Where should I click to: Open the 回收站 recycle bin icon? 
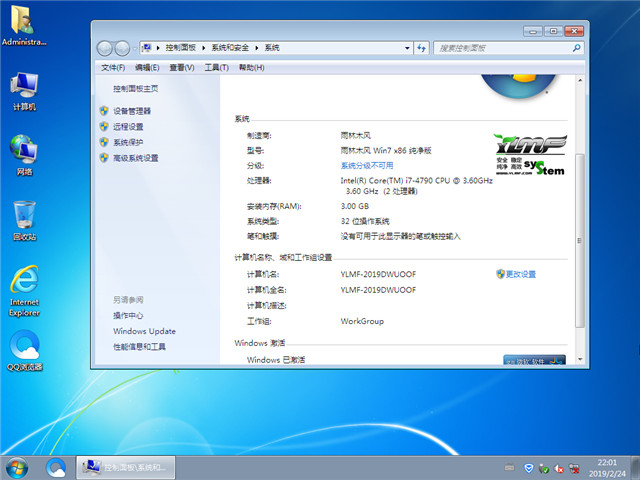pos(24,220)
